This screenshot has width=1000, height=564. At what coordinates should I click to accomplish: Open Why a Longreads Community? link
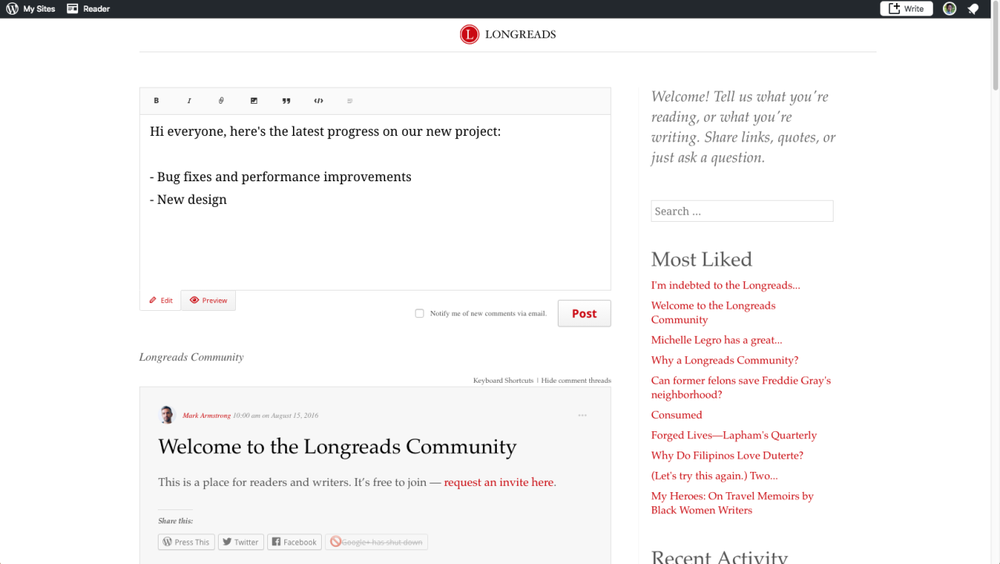[x=724, y=360]
